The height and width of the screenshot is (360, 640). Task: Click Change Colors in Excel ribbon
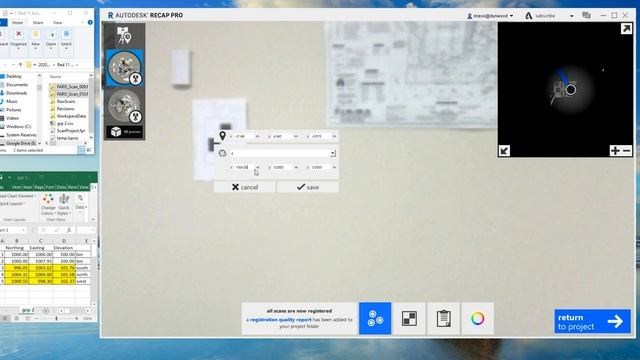pos(48,204)
